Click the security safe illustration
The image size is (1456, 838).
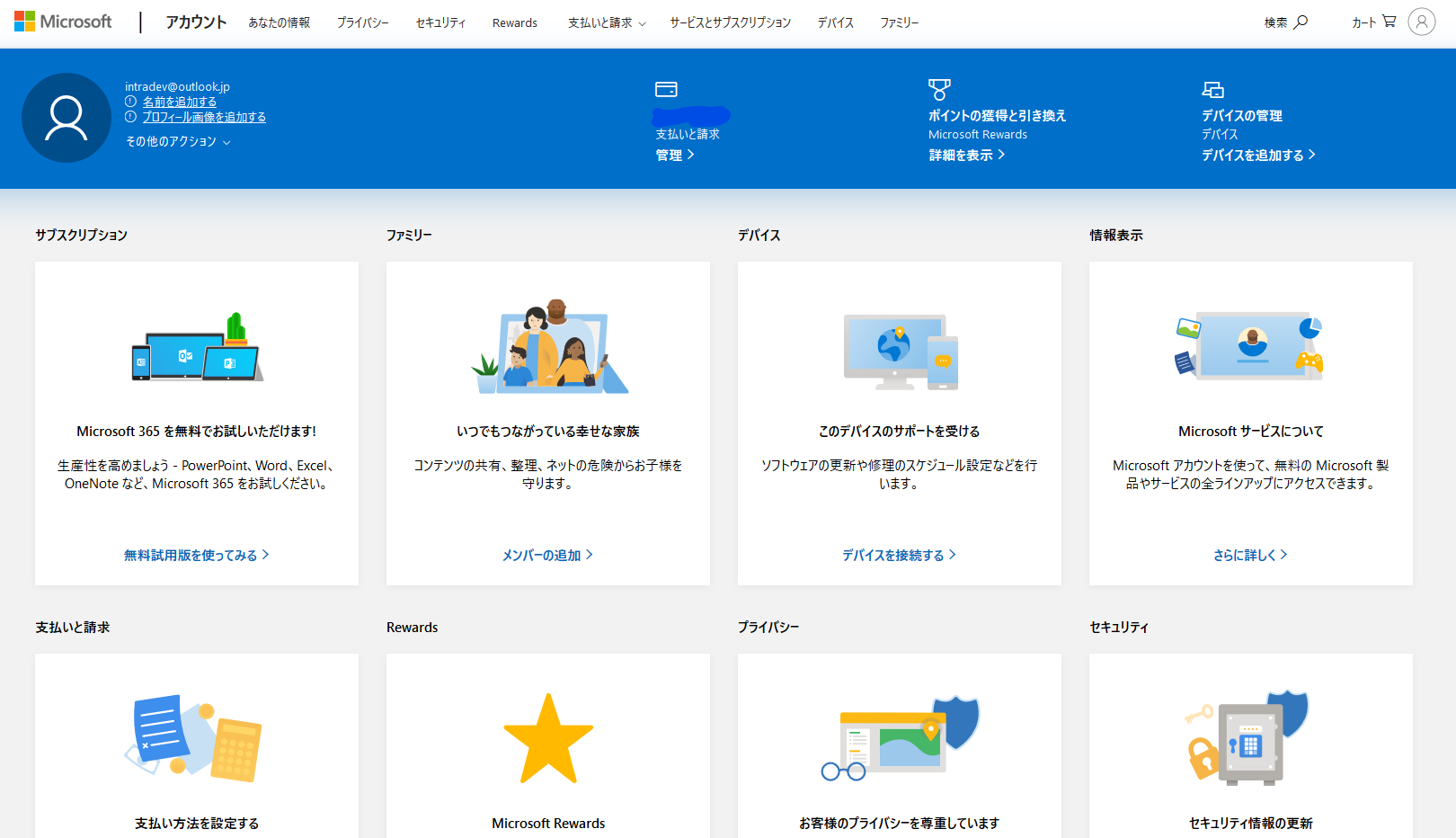pos(1247,737)
